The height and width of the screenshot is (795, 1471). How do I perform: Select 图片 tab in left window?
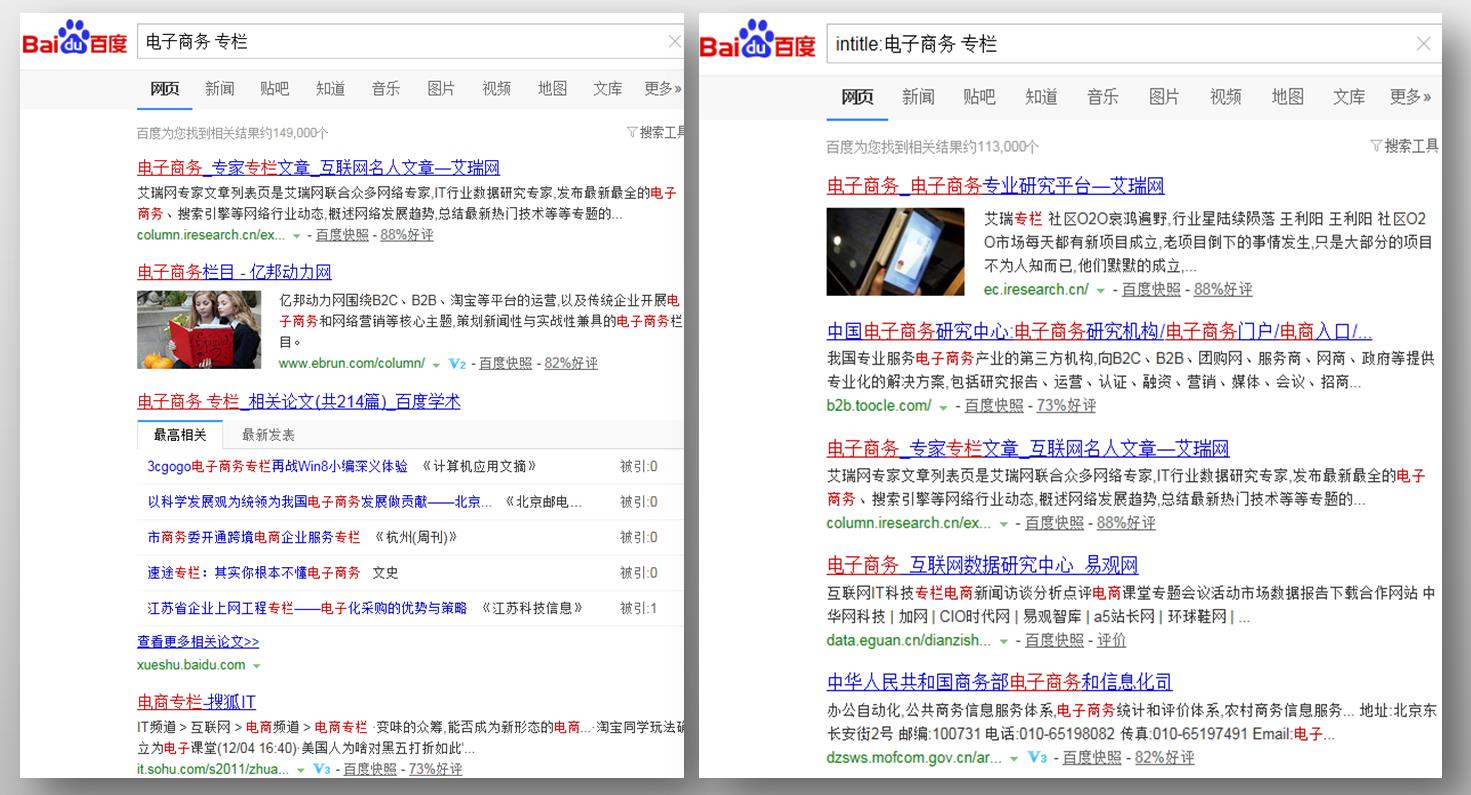(x=441, y=88)
